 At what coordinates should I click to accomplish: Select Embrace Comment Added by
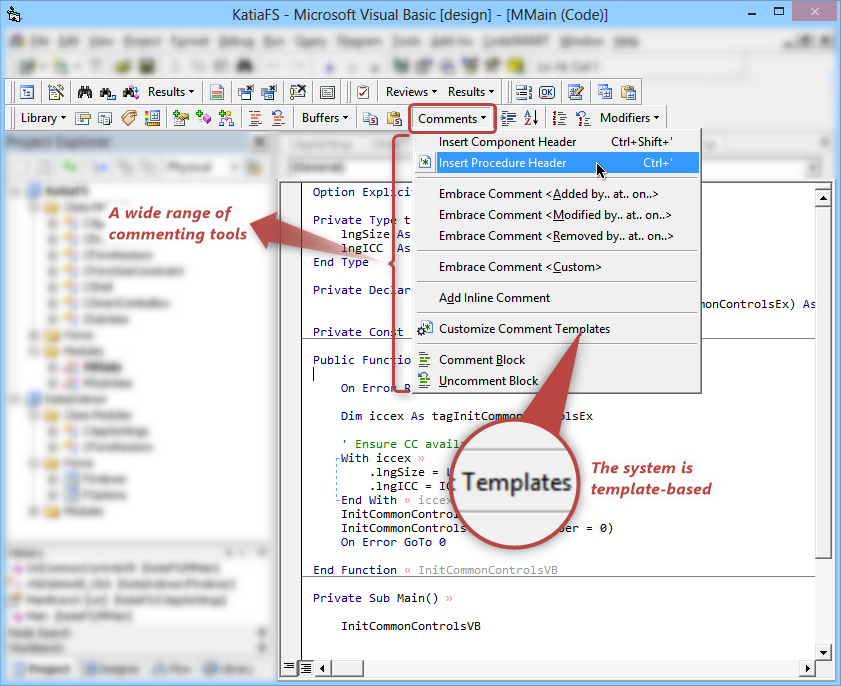tap(557, 194)
